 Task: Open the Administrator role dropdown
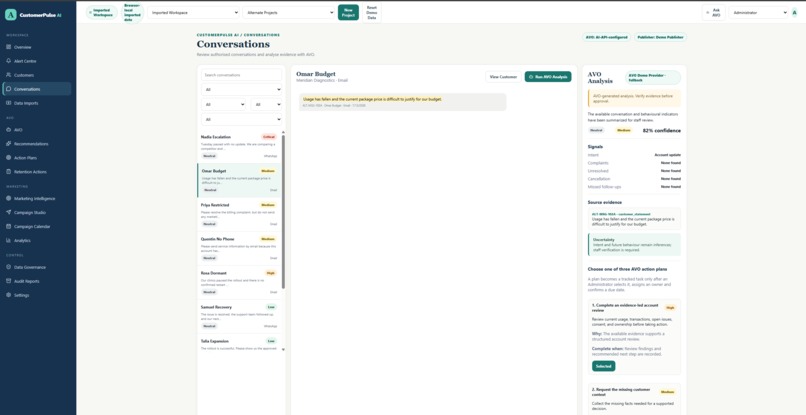(x=758, y=12)
